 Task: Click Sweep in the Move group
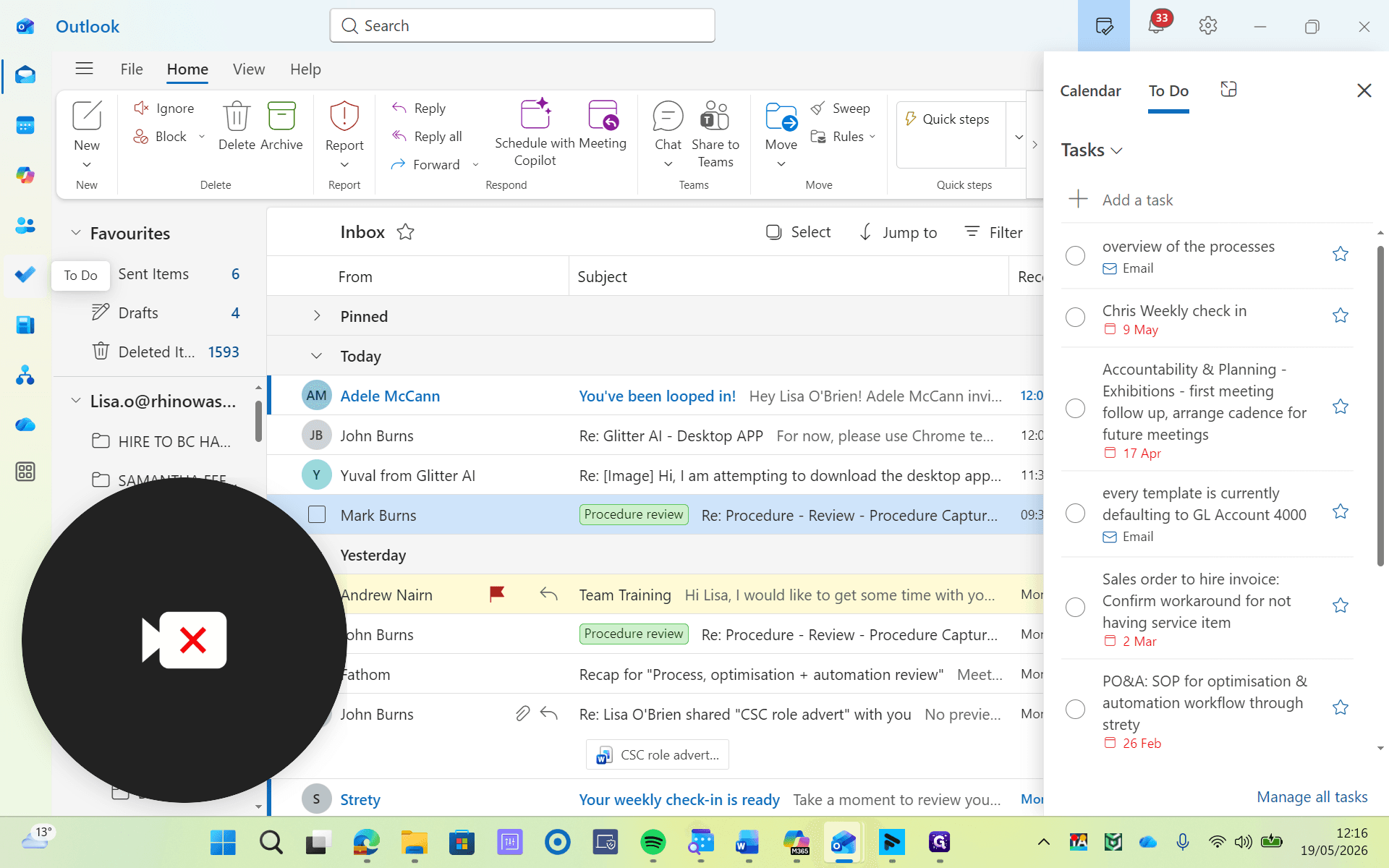coord(841,109)
